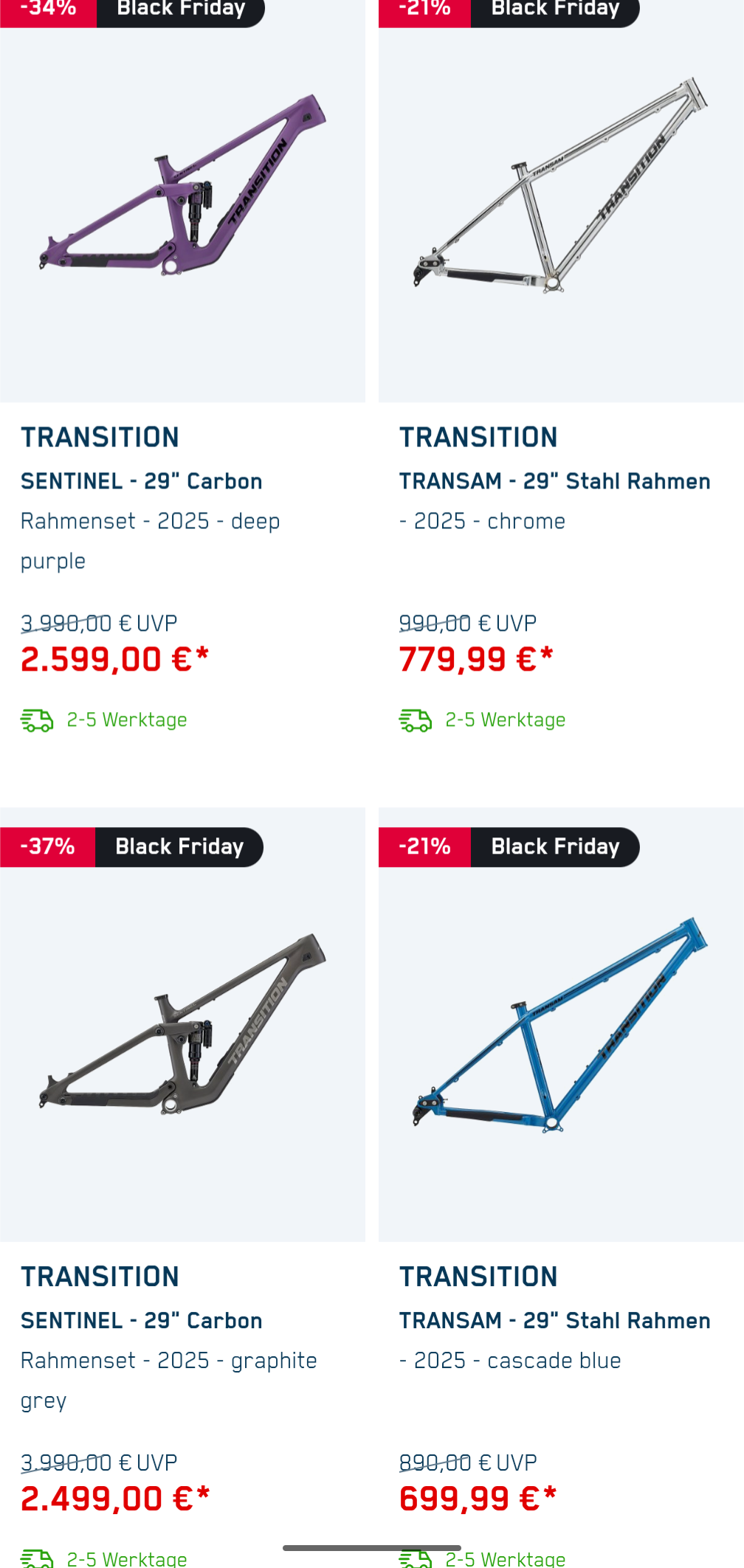This screenshot has height=1568, width=744.
Task: Click delivery truck icon under Transam chrome
Action: pyautogui.click(x=416, y=720)
